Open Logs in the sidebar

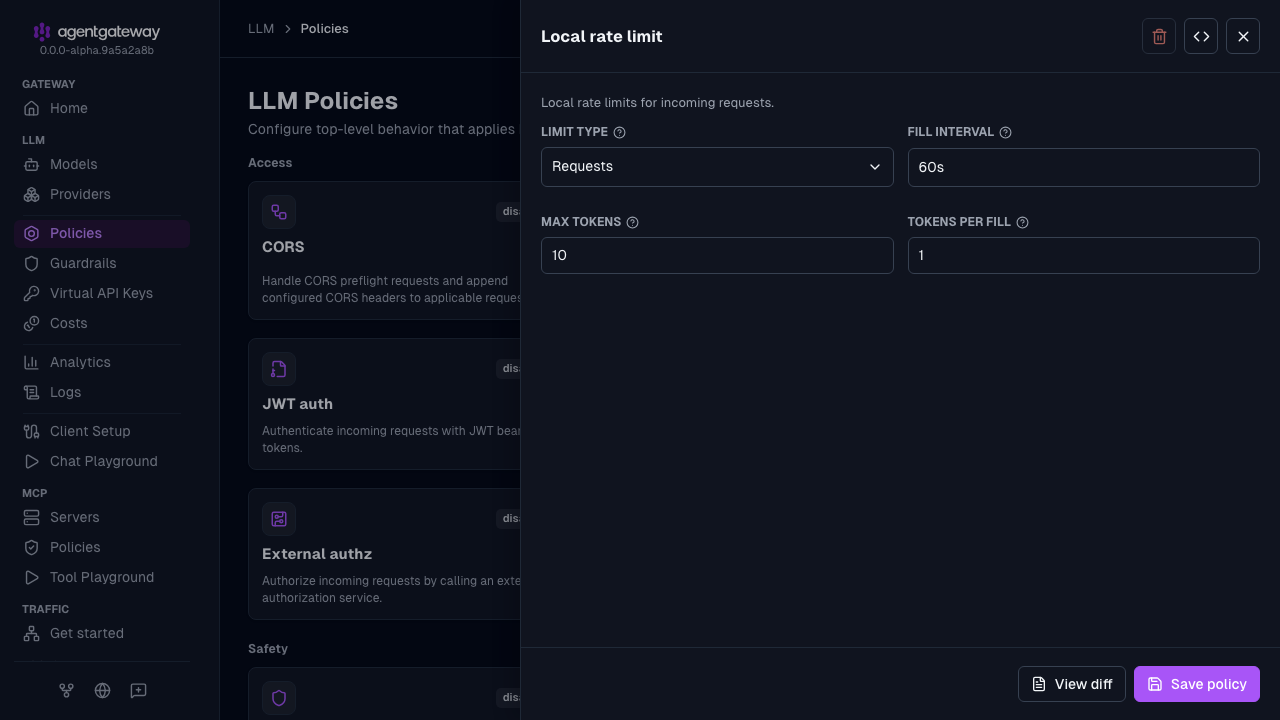click(102, 392)
